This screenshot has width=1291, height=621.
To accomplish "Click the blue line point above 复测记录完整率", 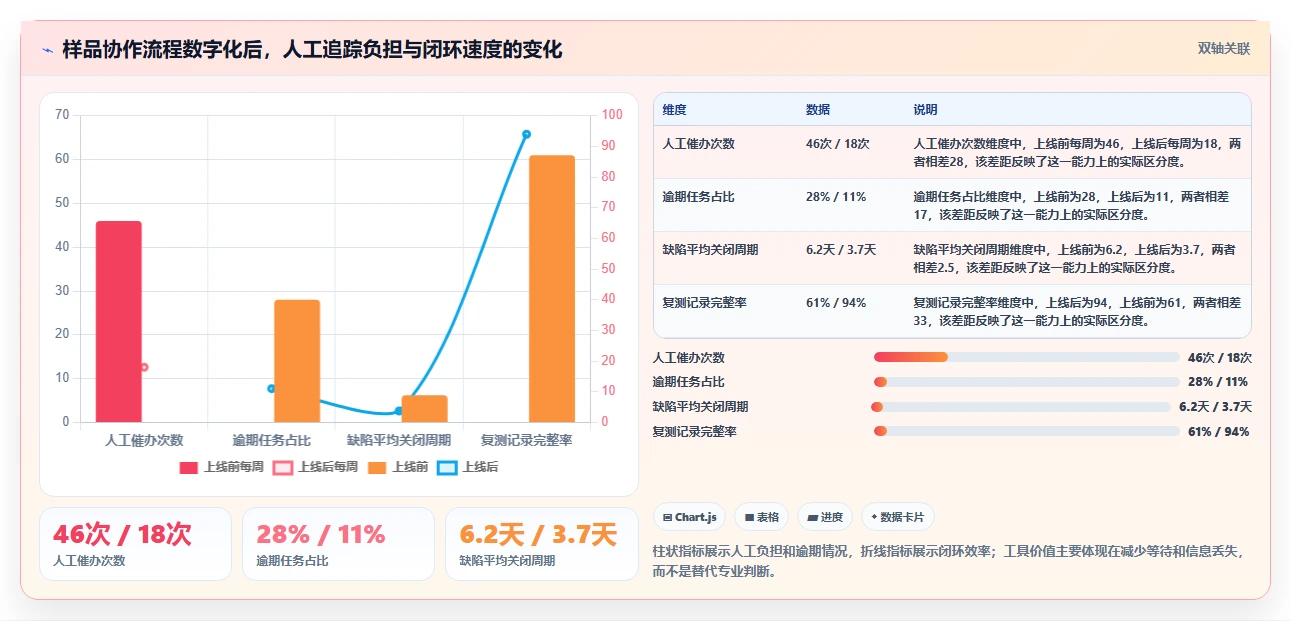I will [x=526, y=134].
